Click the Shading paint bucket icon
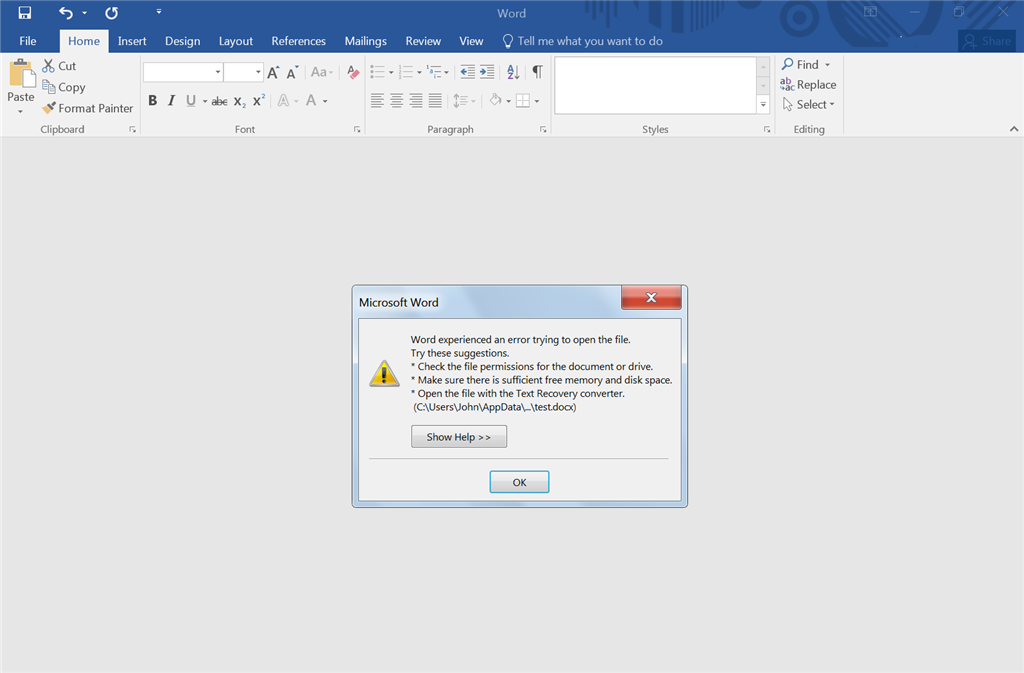Image resolution: width=1024 pixels, height=673 pixels. [x=496, y=101]
